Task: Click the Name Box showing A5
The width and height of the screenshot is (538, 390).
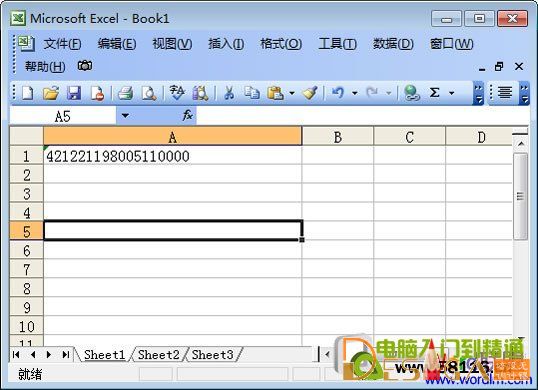Action: (x=63, y=116)
